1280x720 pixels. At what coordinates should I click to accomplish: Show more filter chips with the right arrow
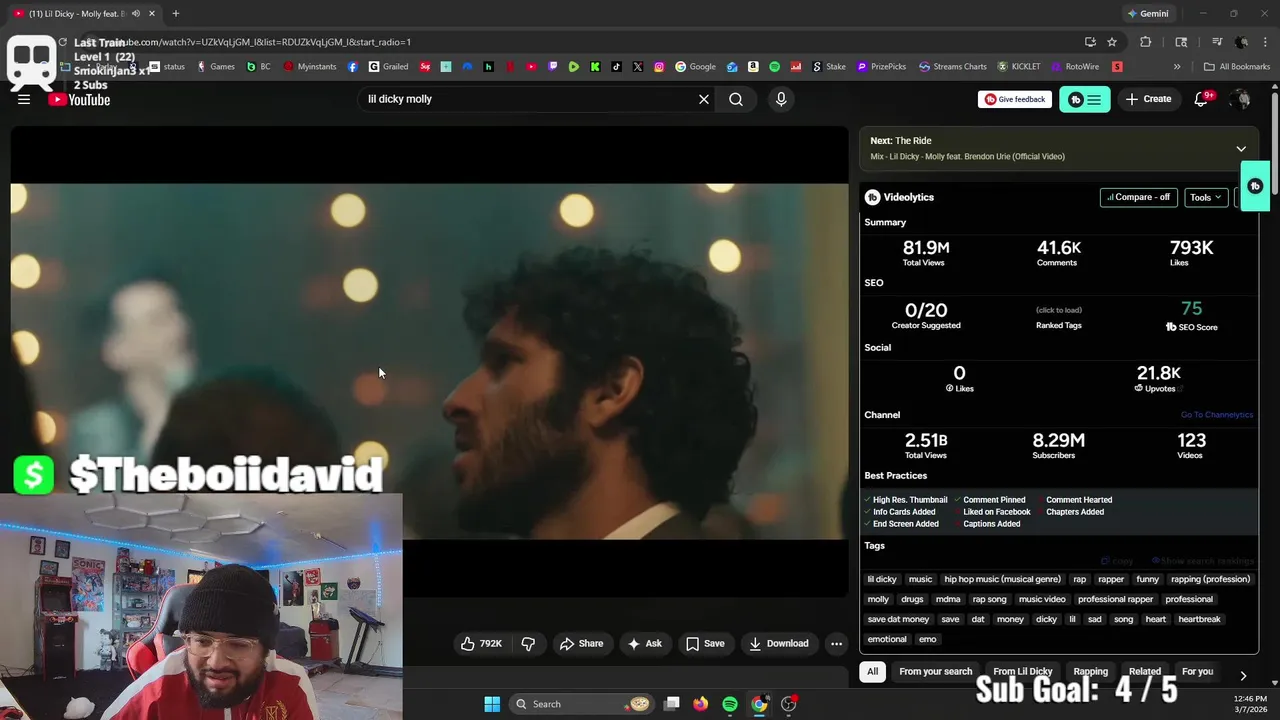[1243, 676]
